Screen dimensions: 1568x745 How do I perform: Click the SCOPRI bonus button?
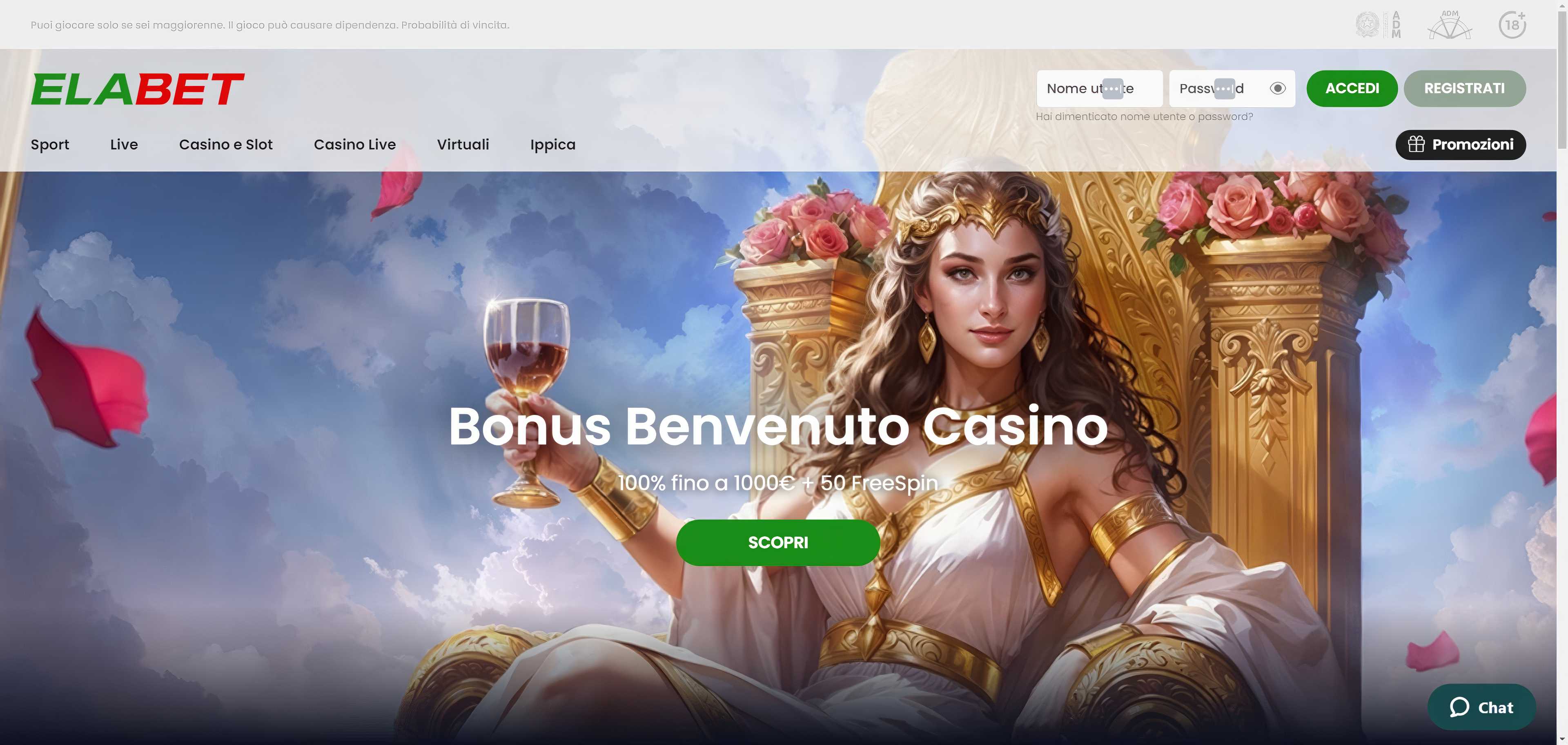(x=778, y=542)
